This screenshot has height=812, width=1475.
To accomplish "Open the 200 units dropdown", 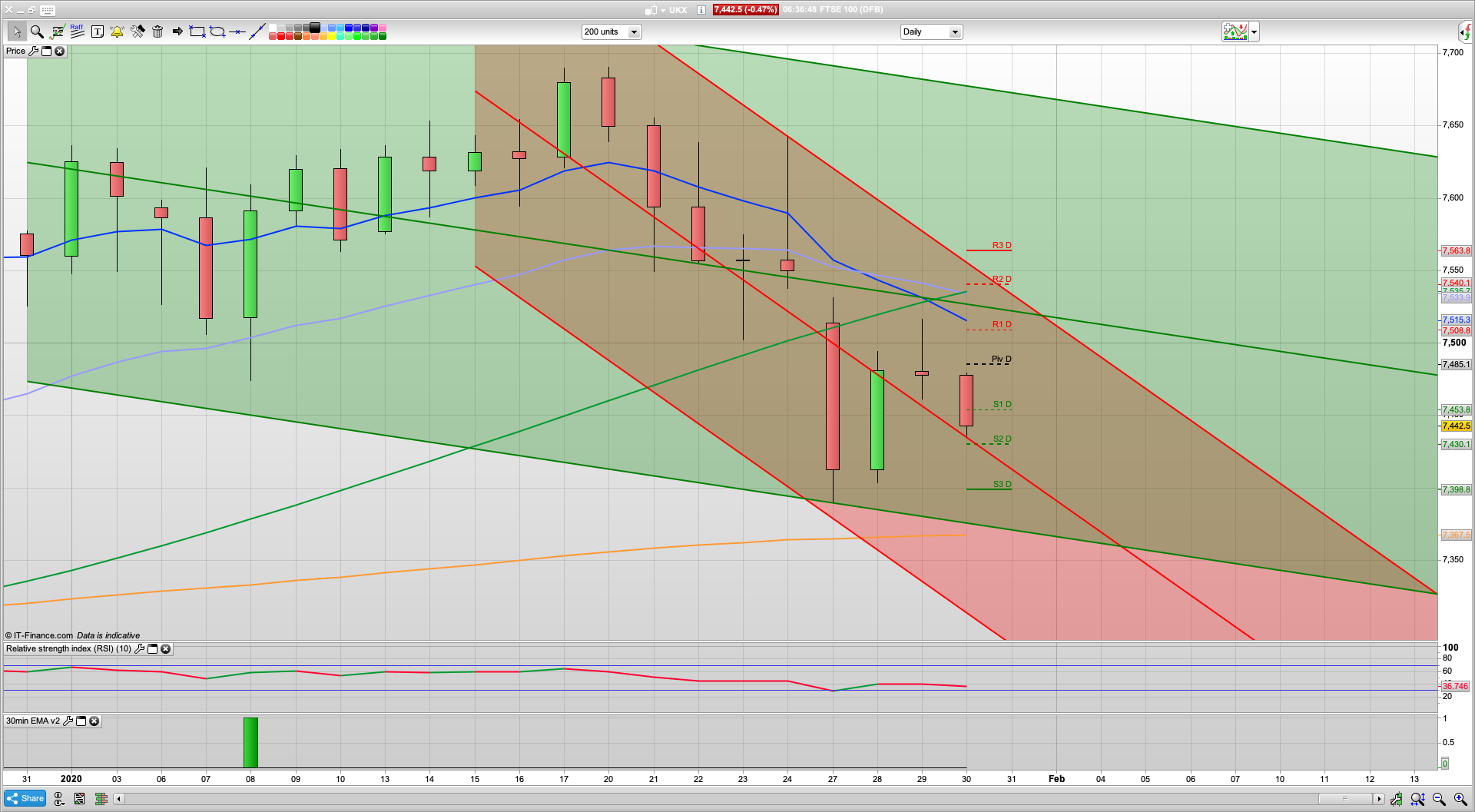I will (634, 32).
